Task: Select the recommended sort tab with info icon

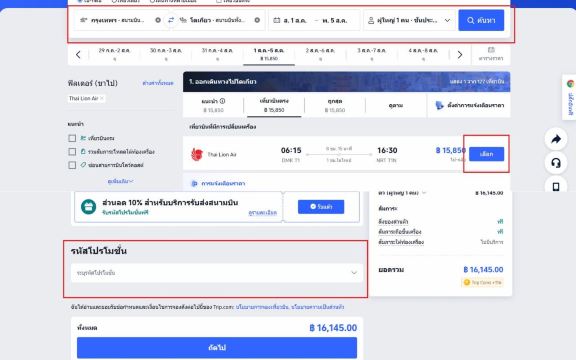Action: 213,105
